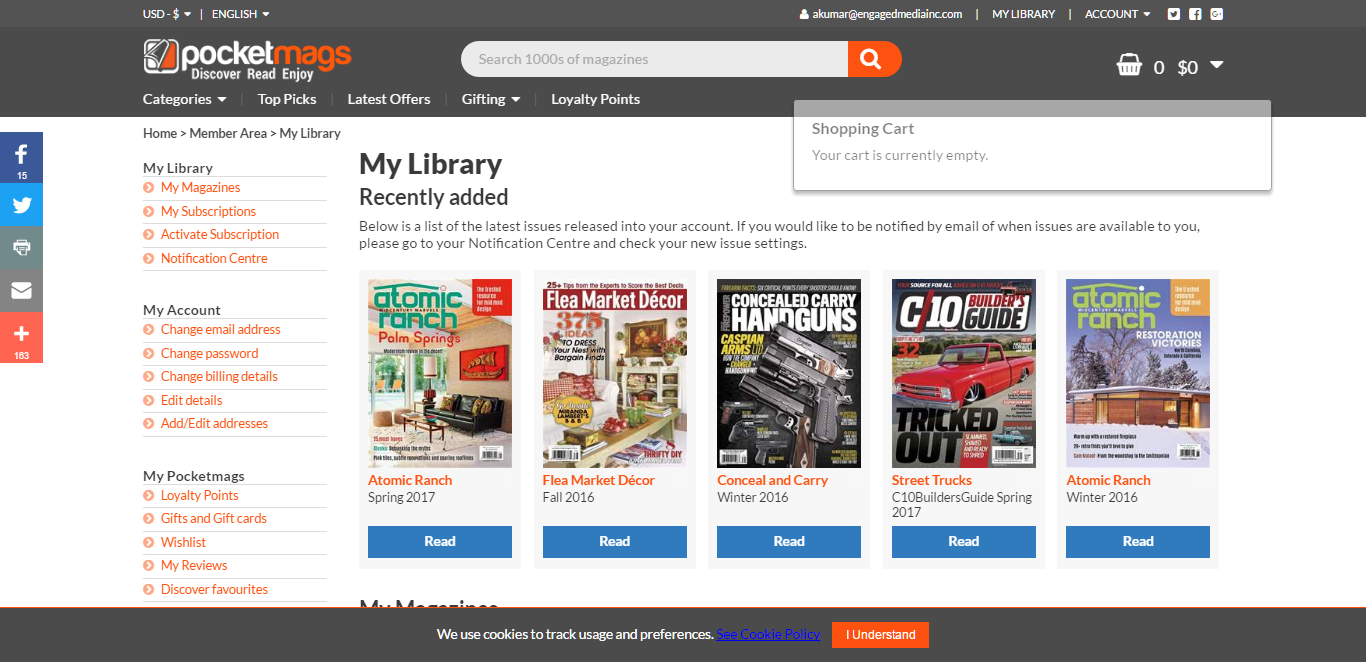
Task: Read Atomic Ranch Spring 2017 issue
Action: click(440, 542)
